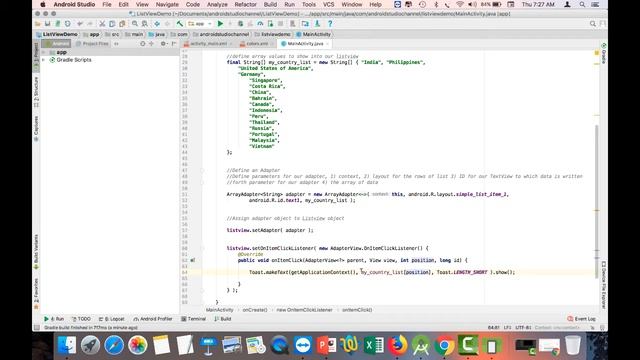Open Excel from the Dock
Image resolution: width=640 pixels, height=360 pixels.
(x=373, y=345)
